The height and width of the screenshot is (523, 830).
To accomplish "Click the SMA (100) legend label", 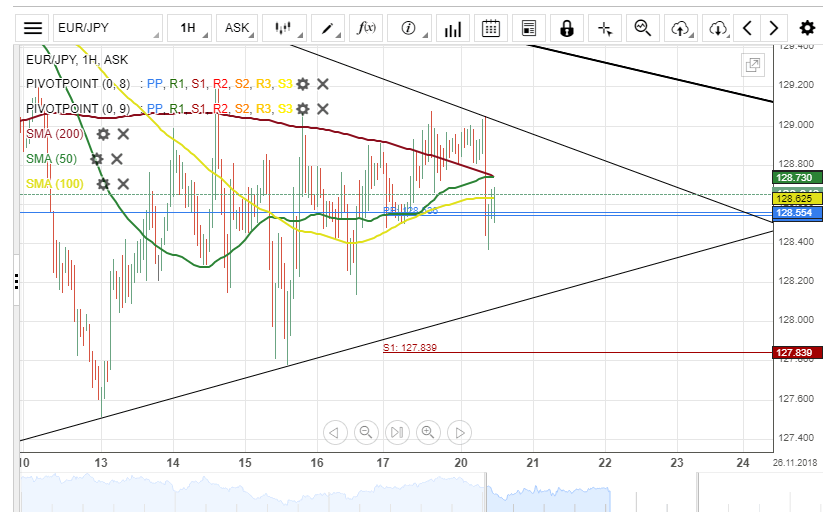I will click(55, 184).
